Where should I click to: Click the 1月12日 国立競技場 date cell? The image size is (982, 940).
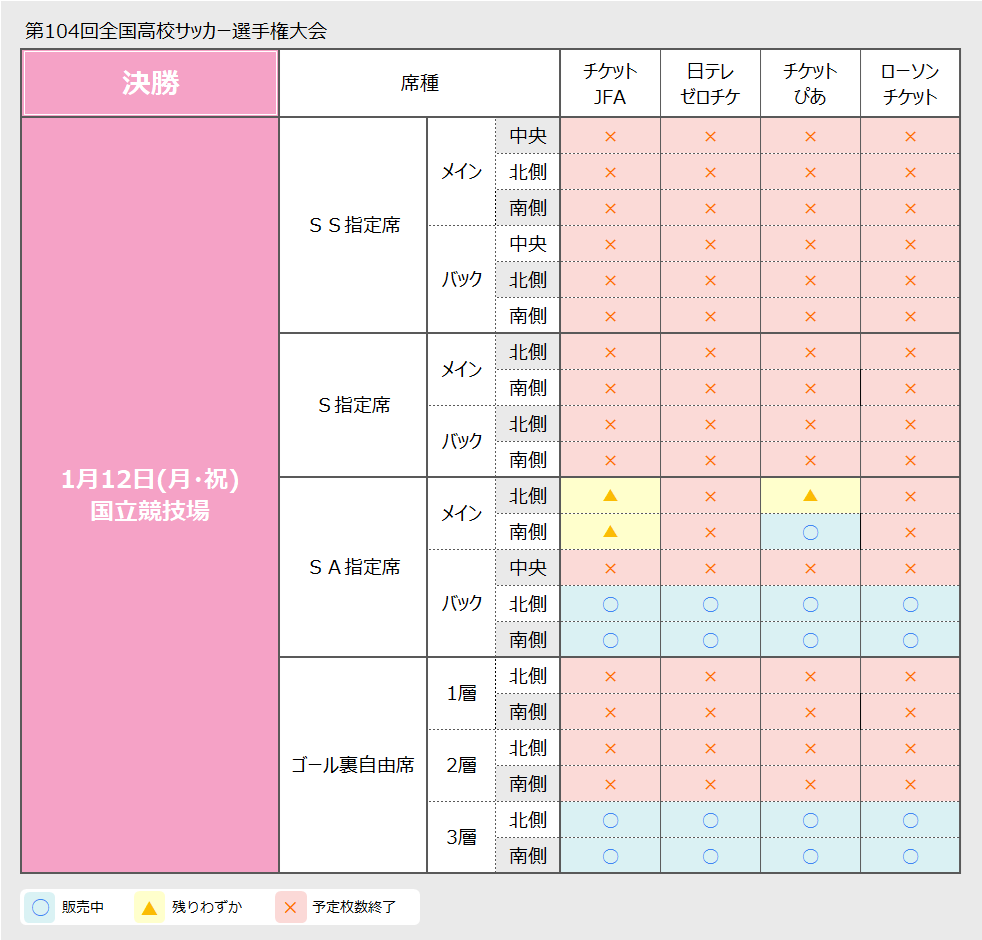(150, 495)
